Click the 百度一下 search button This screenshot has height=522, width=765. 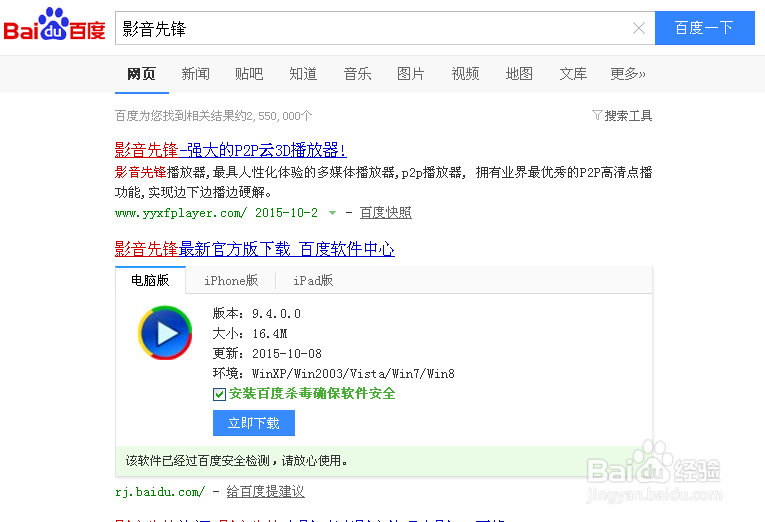(705, 28)
